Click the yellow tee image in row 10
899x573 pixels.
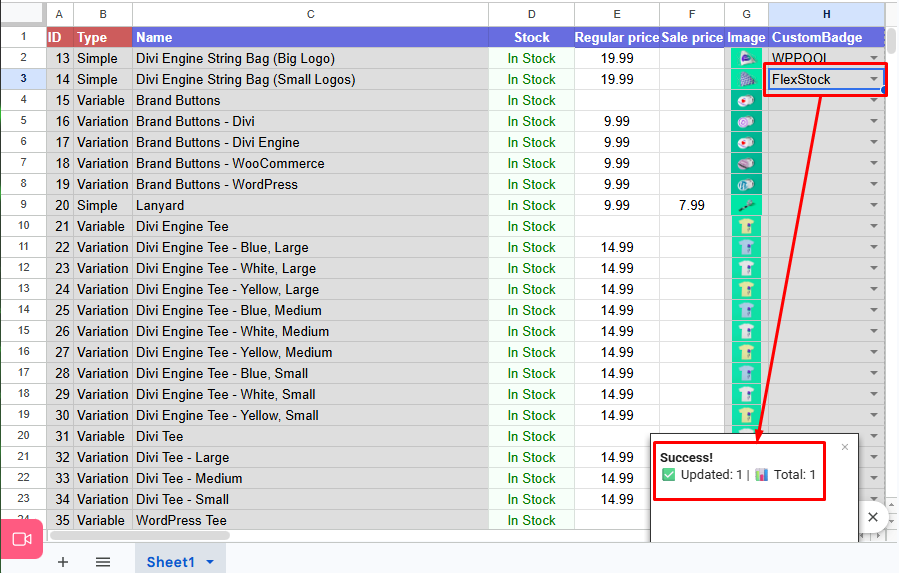click(x=746, y=226)
